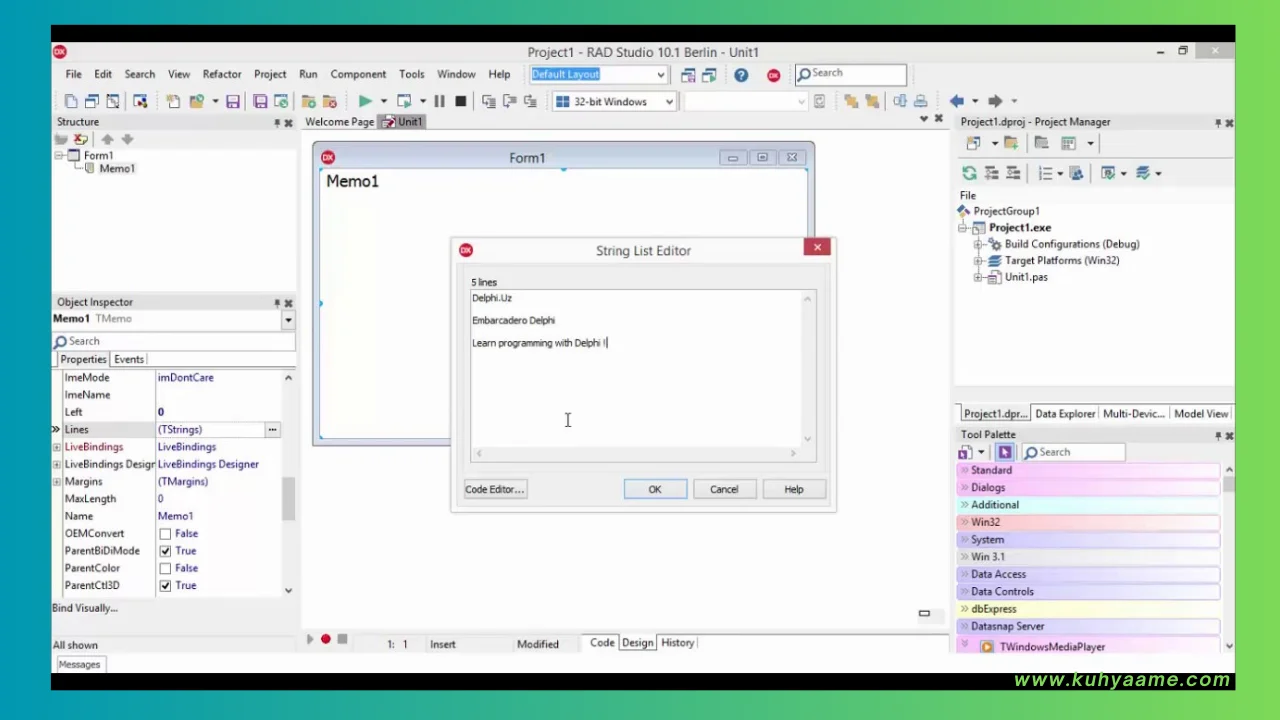The image size is (1280, 720).
Task: Toggle the ParentCtl3D checkbox
Action: 165,586
